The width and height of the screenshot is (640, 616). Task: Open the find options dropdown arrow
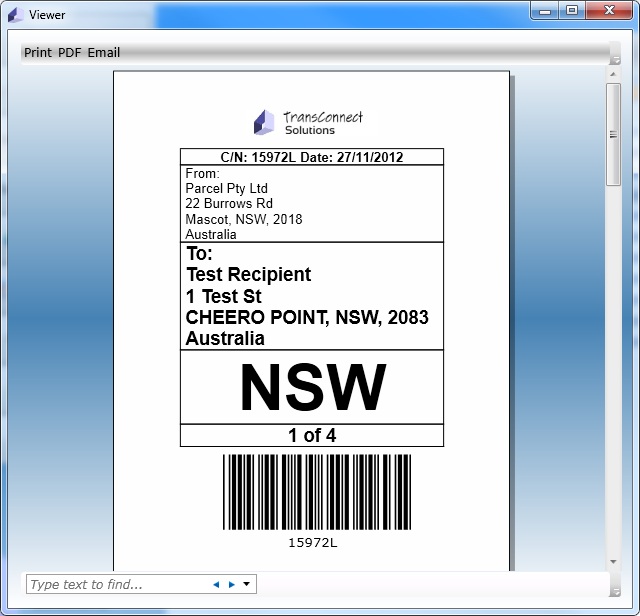tap(247, 584)
